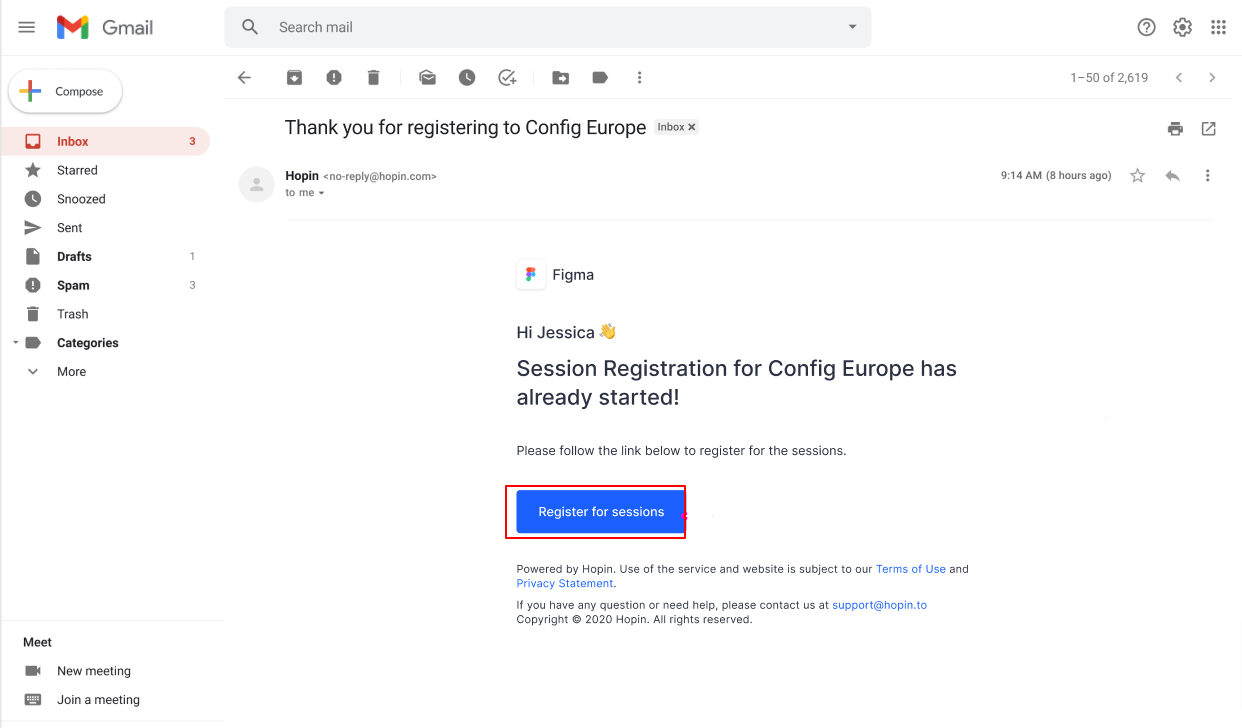1242x728 pixels.
Task: Open the Move to folder icon
Action: 561,77
